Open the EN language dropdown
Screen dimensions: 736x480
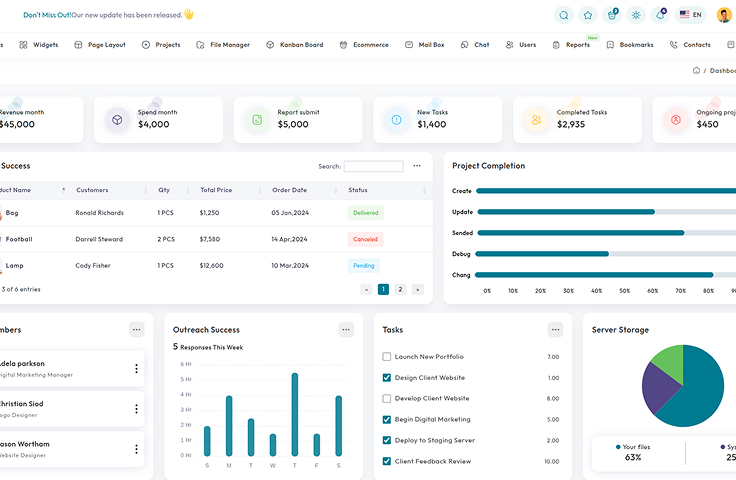(x=691, y=15)
